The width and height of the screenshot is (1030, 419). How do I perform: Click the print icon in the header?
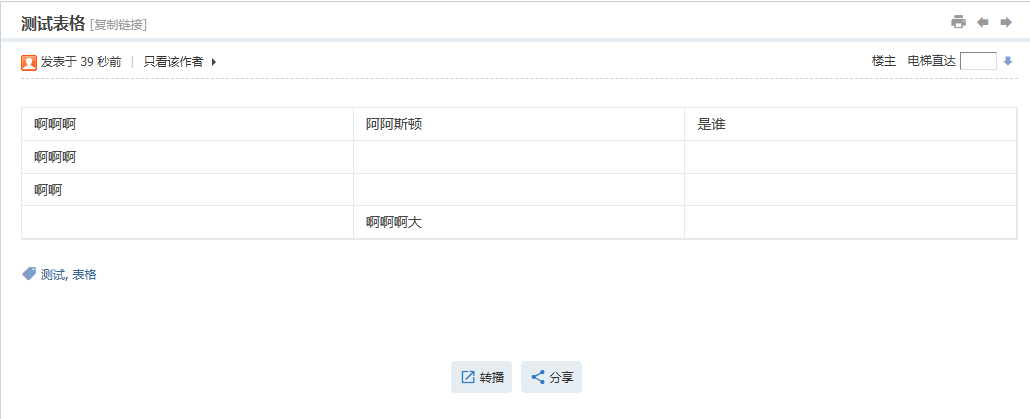click(x=958, y=22)
